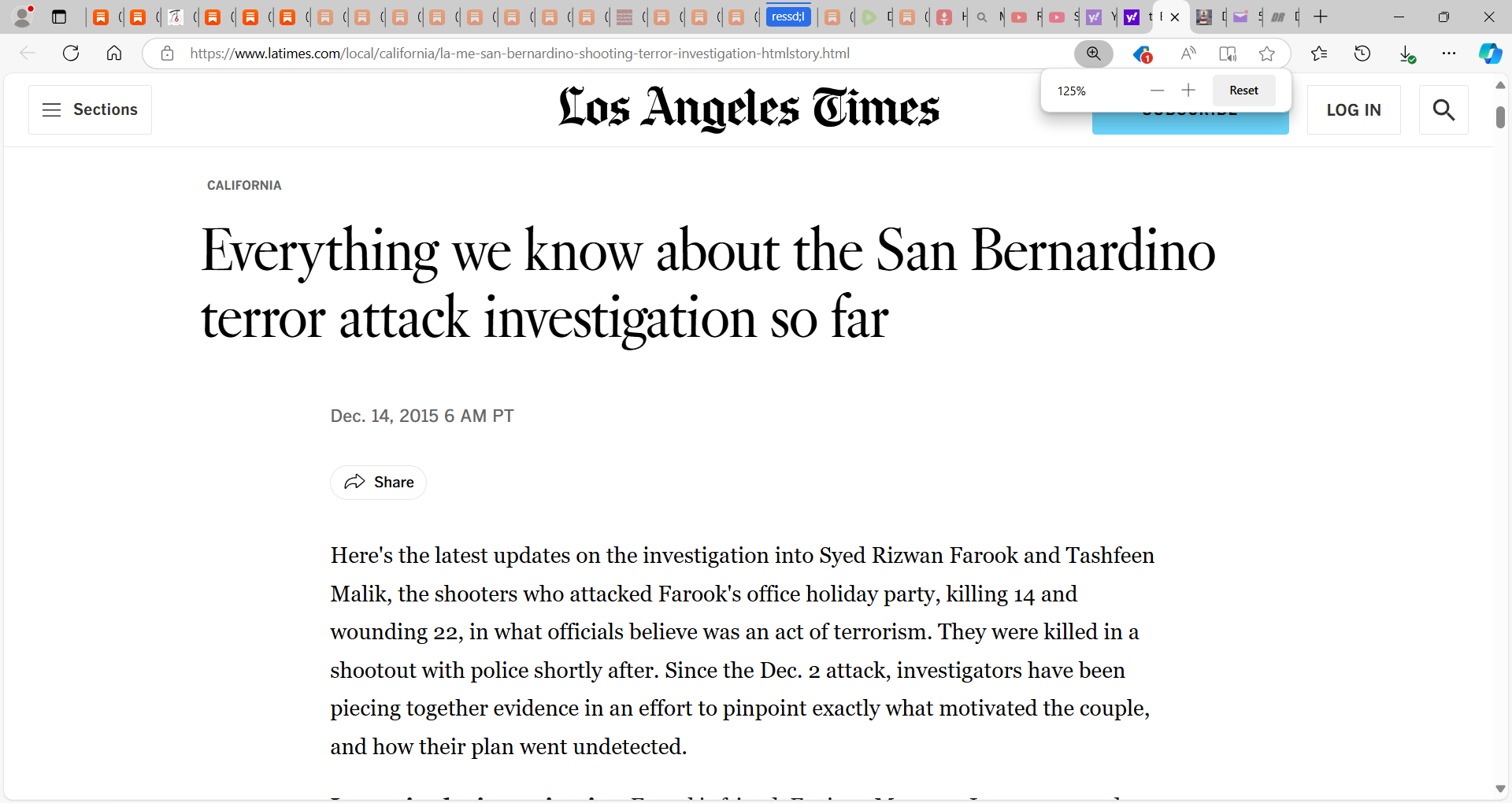
Task: Focus the address bar URL field
Action: 520,54
